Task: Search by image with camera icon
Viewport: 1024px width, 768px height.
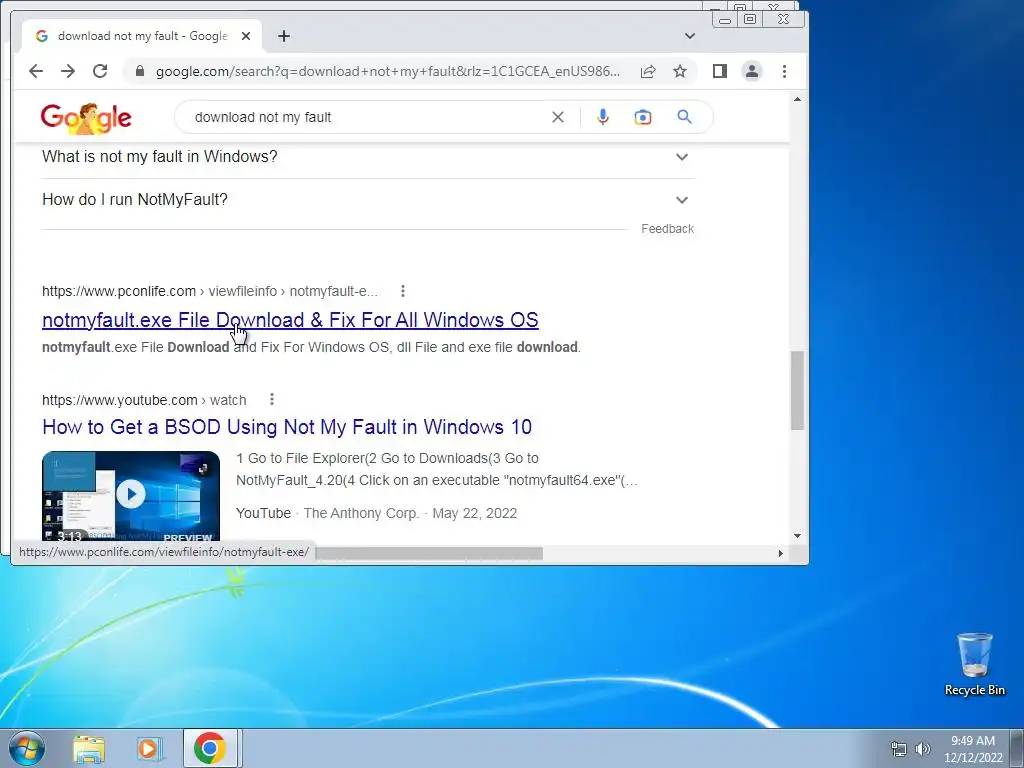Action: pyautogui.click(x=643, y=117)
